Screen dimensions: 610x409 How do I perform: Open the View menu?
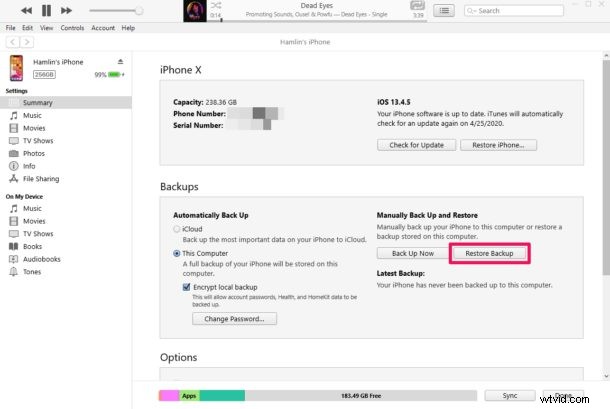46,28
